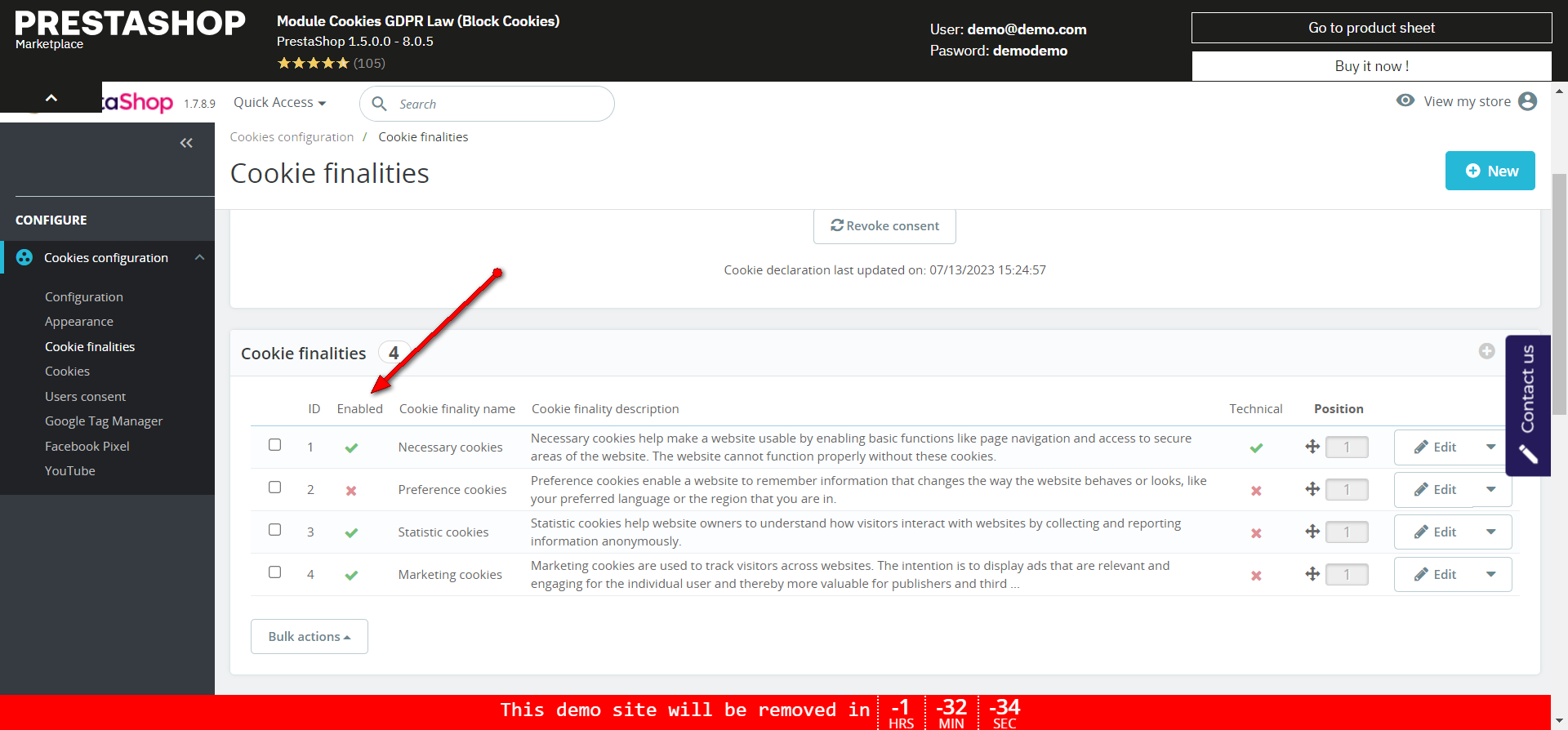Collapse the marketplace banner with the up chevron
The image size is (1568, 730).
coord(51,98)
